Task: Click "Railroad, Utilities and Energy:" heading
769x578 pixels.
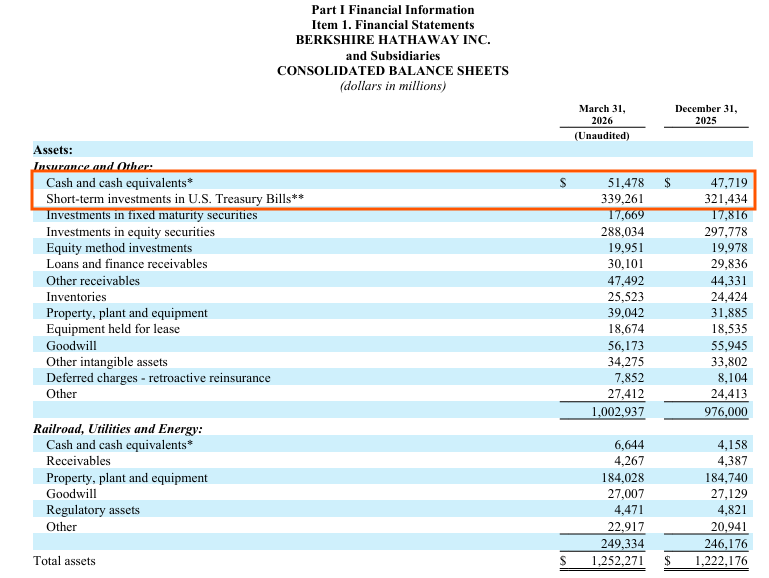Action: pos(118,429)
